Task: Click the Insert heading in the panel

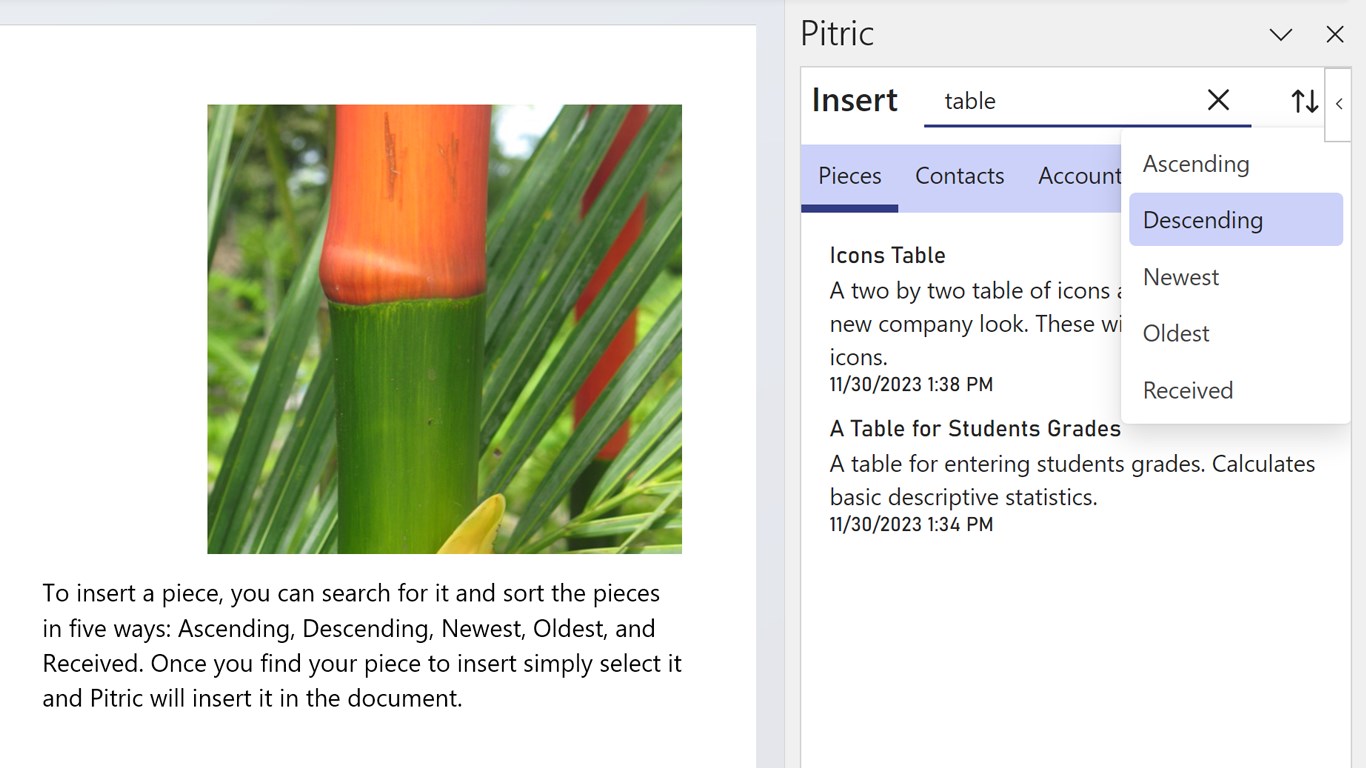Action: click(x=855, y=101)
